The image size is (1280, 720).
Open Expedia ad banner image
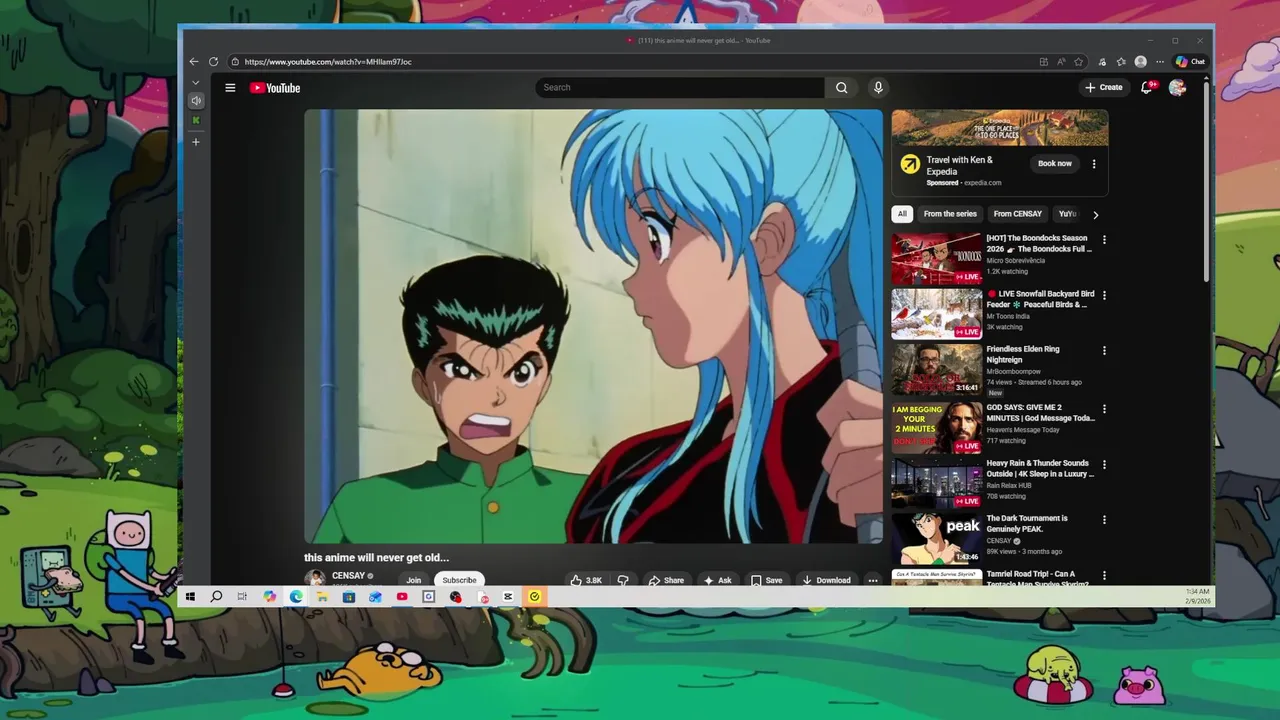tap(1000, 128)
